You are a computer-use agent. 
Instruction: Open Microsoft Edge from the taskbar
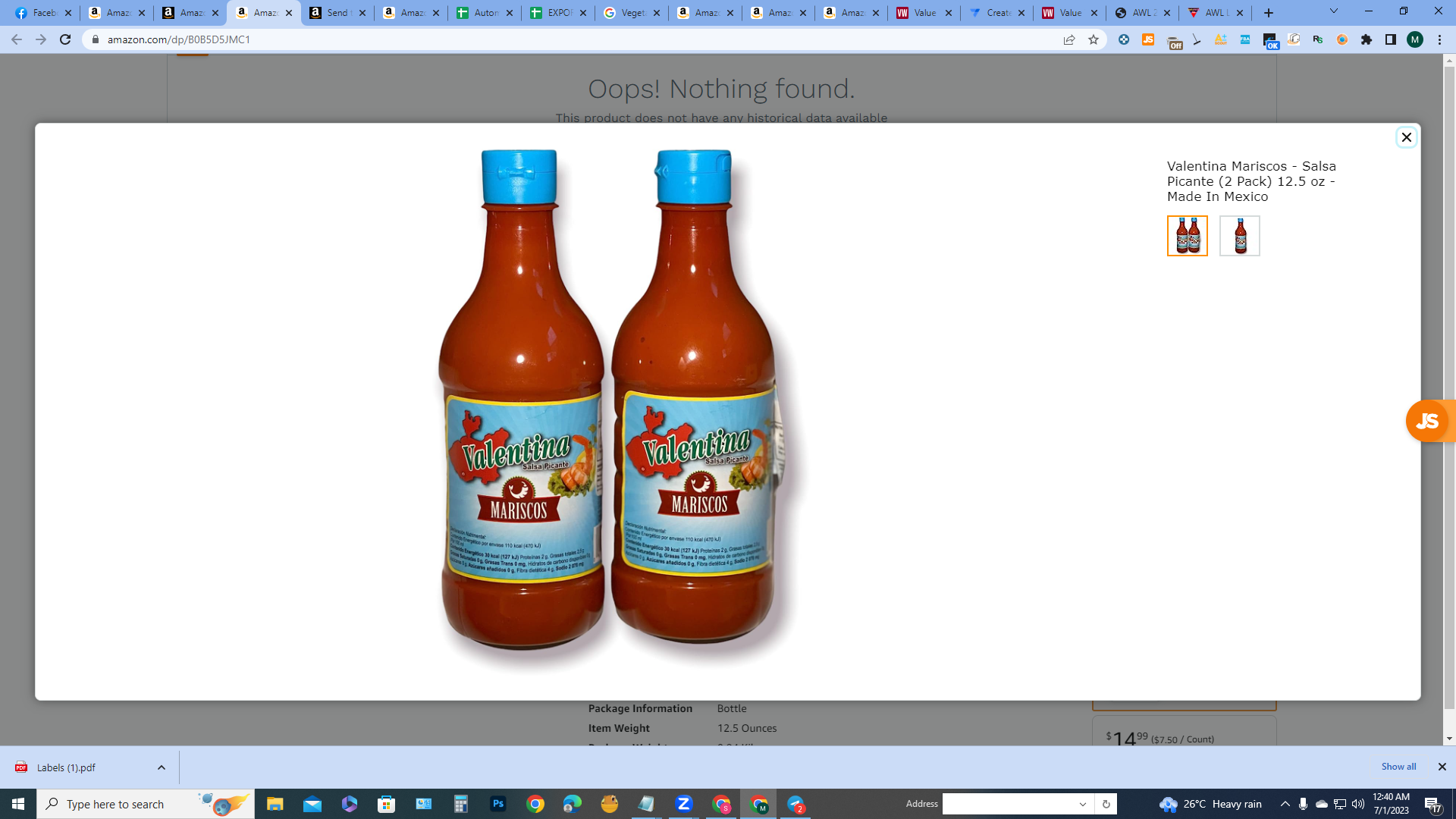pyautogui.click(x=573, y=804)
